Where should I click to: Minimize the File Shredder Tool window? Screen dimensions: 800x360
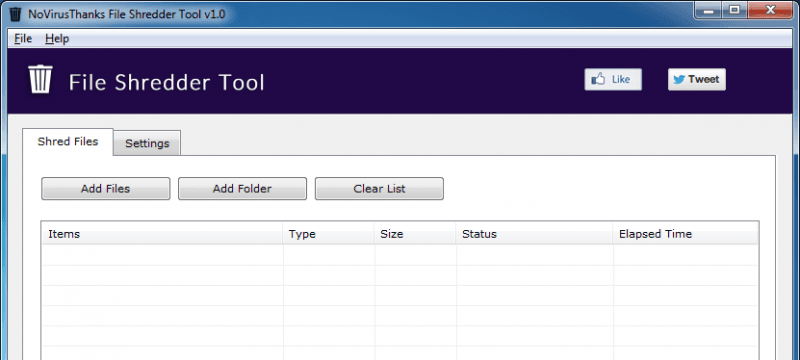pyautogui.click(x=708, y=11)
